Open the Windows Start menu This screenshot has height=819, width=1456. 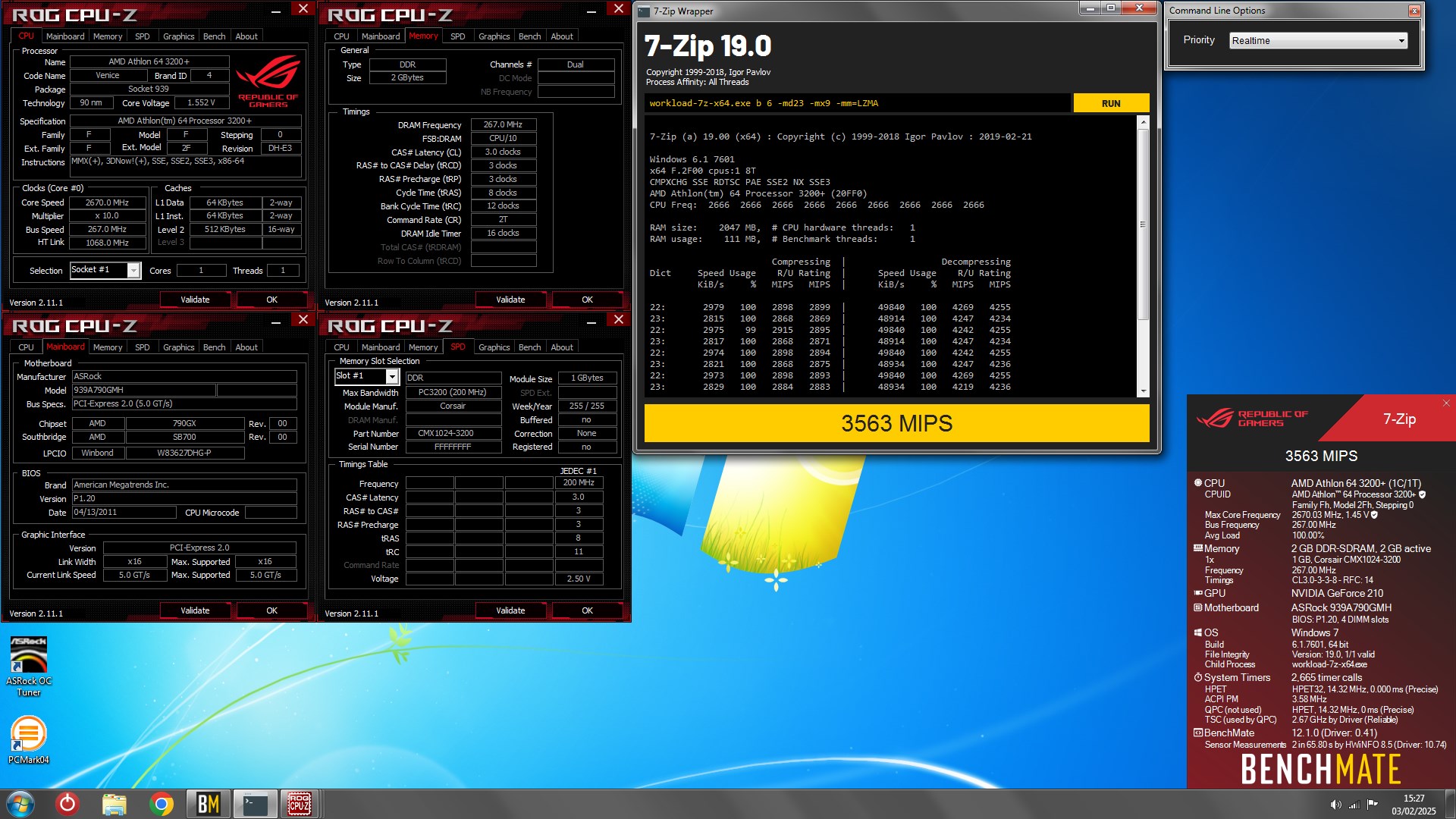(x=20, y=804)
